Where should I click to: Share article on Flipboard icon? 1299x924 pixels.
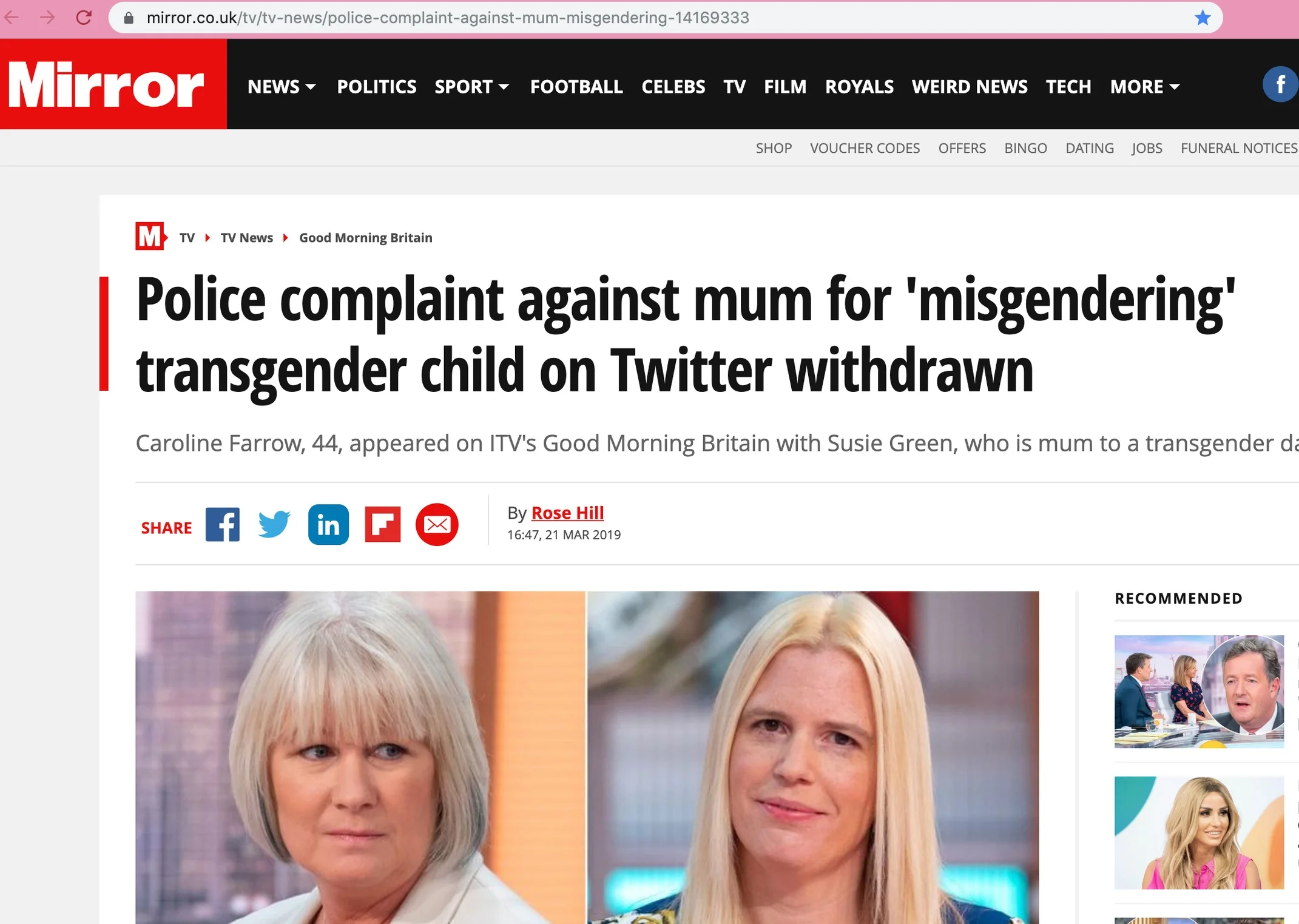(383, 524)
